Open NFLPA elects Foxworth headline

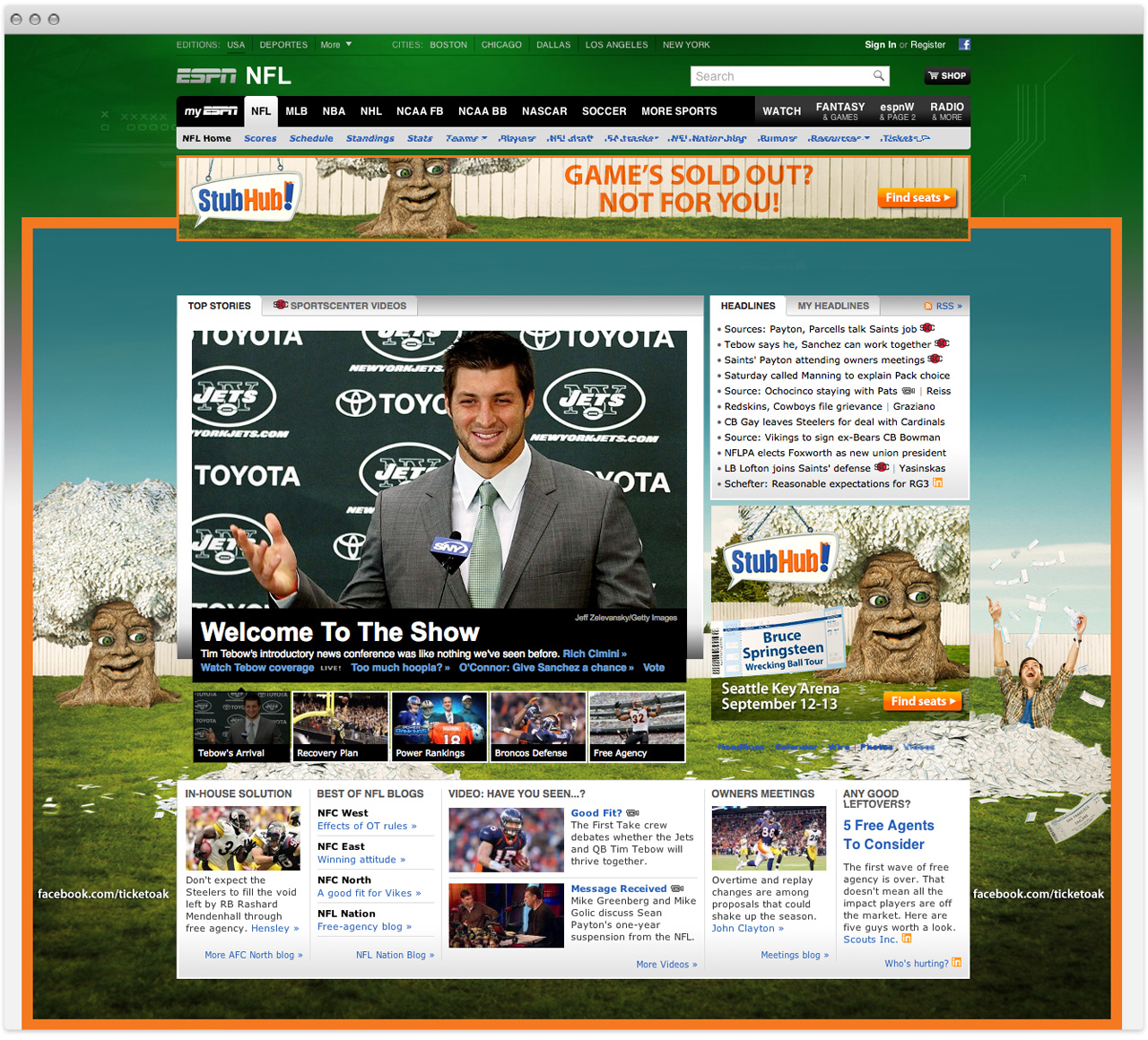pyautogui.click(x=835, y=453)
